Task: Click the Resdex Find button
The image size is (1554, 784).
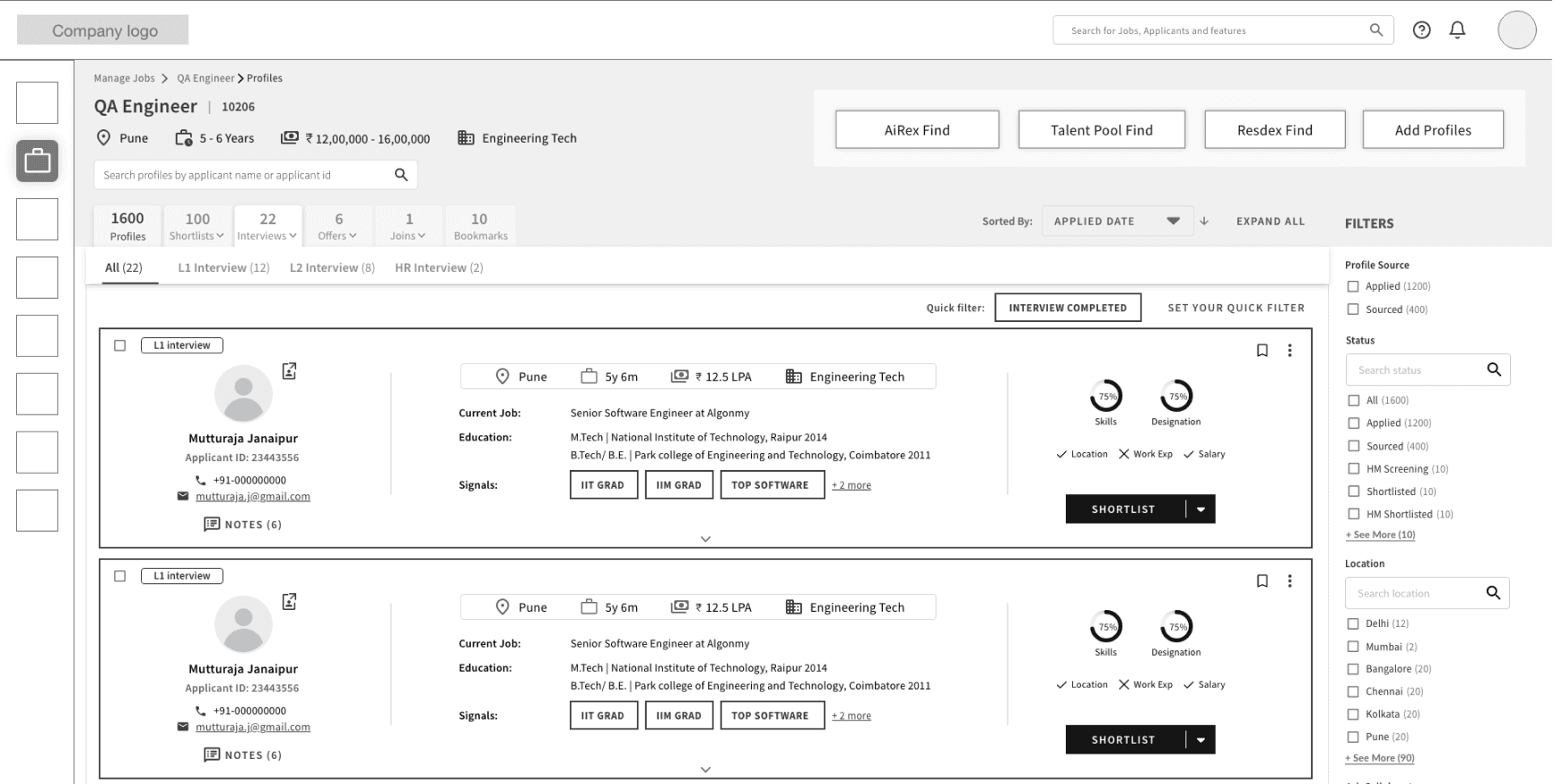Action: pos(1275,130)
